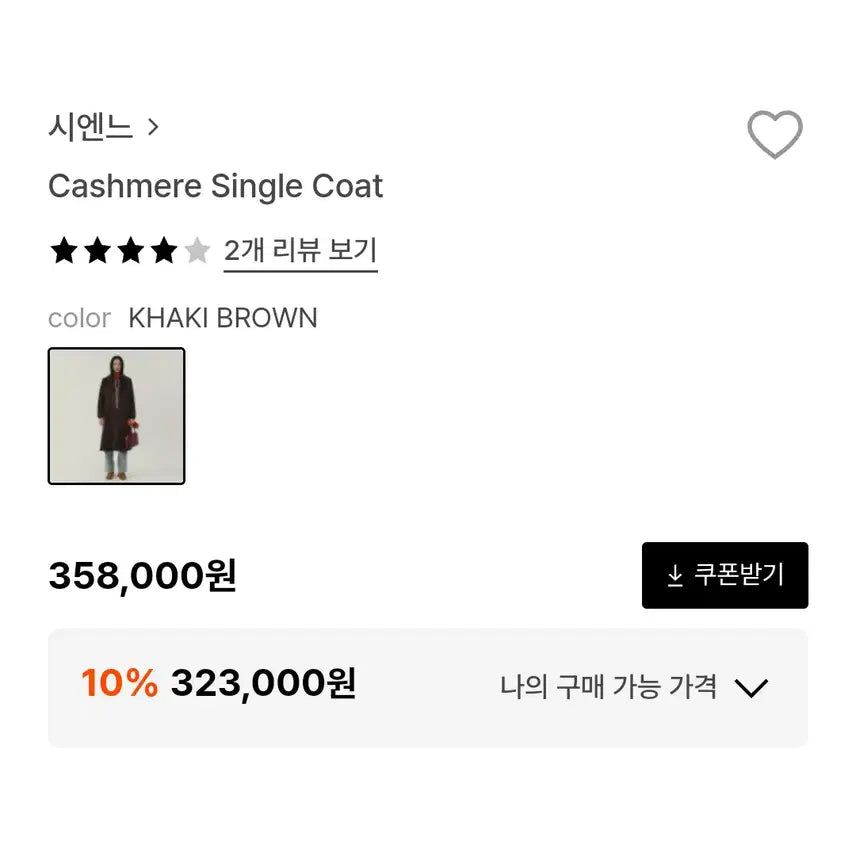
Task: View reviews via 2개 리뷰 보기 link
Action: click(300, 250)
